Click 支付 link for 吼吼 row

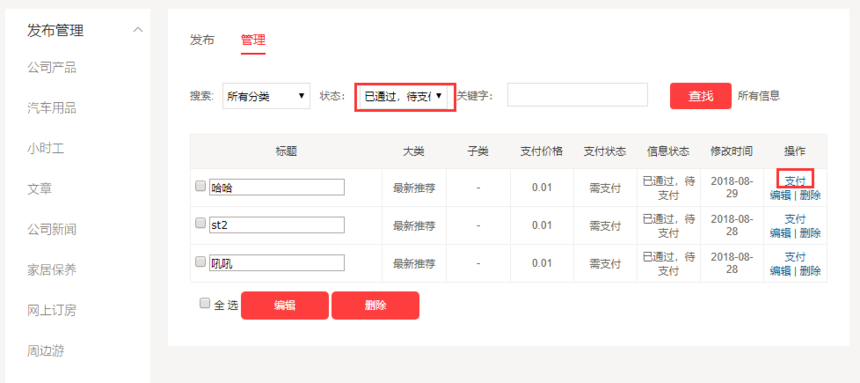[x=795, y=257]
